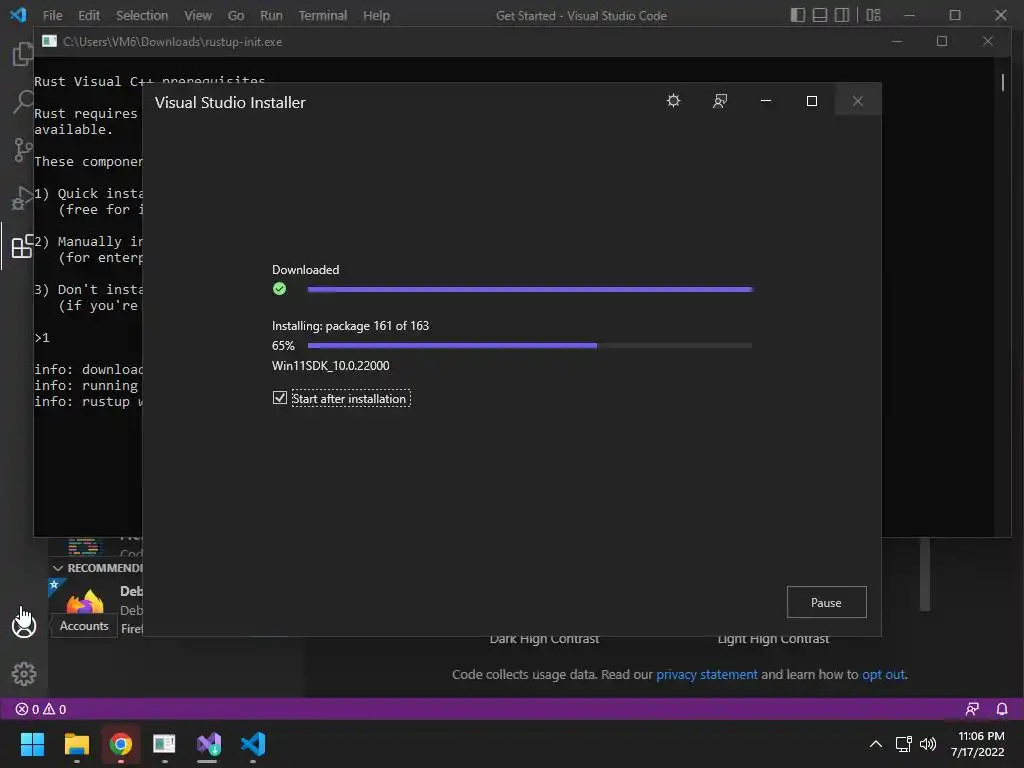
Task: Open File Explorer from taskbar
Action: click(76, 744)
